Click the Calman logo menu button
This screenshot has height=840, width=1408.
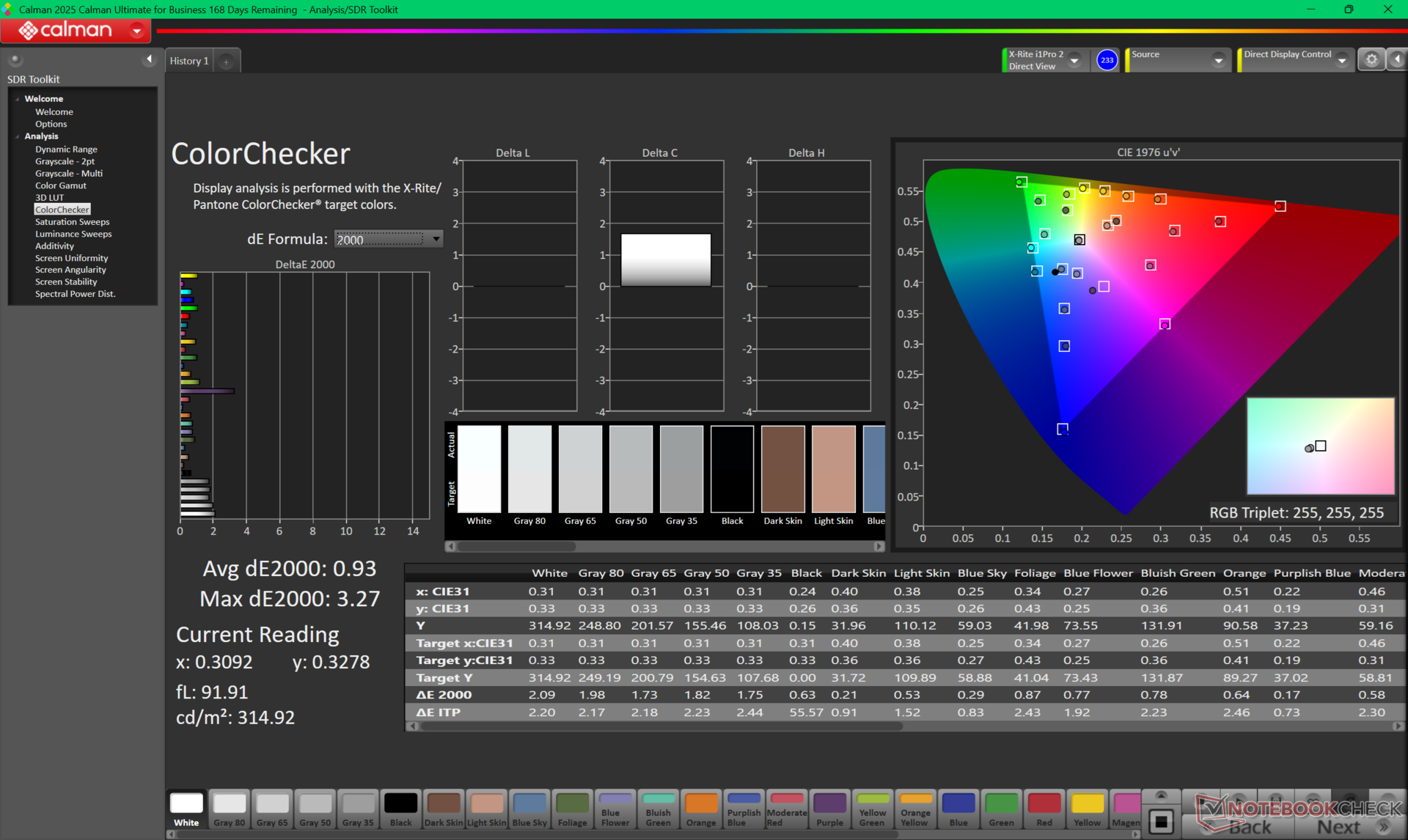tap(76, 30)
